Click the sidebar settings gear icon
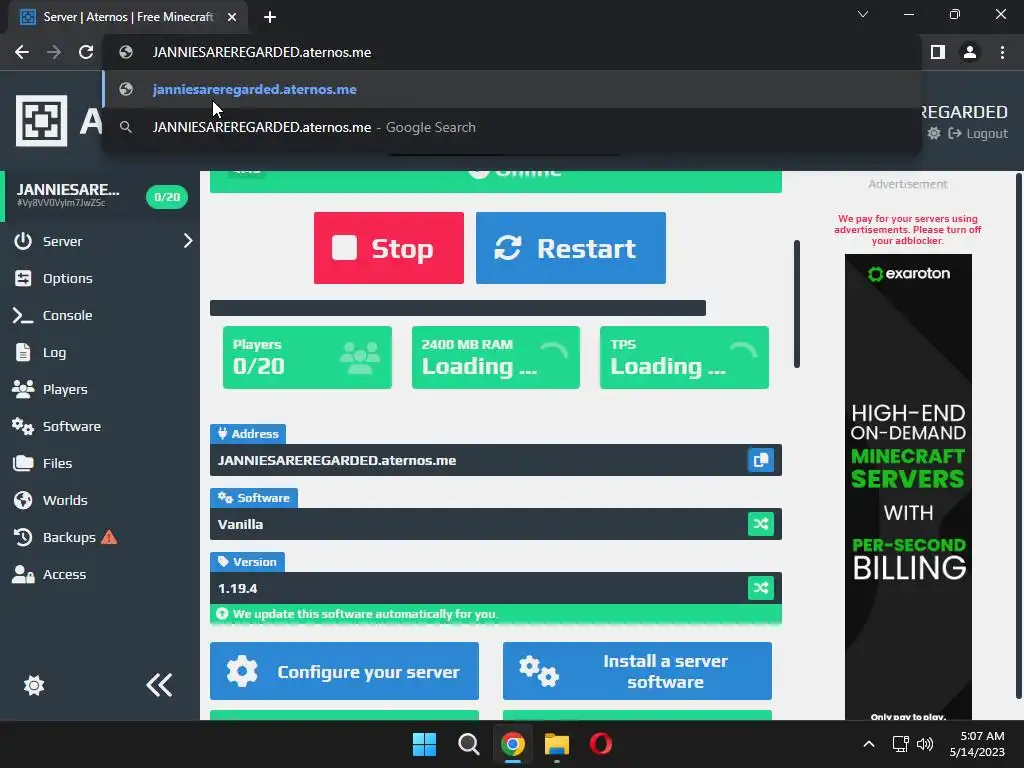This screenshot has width=1024, height=768. 34,685
